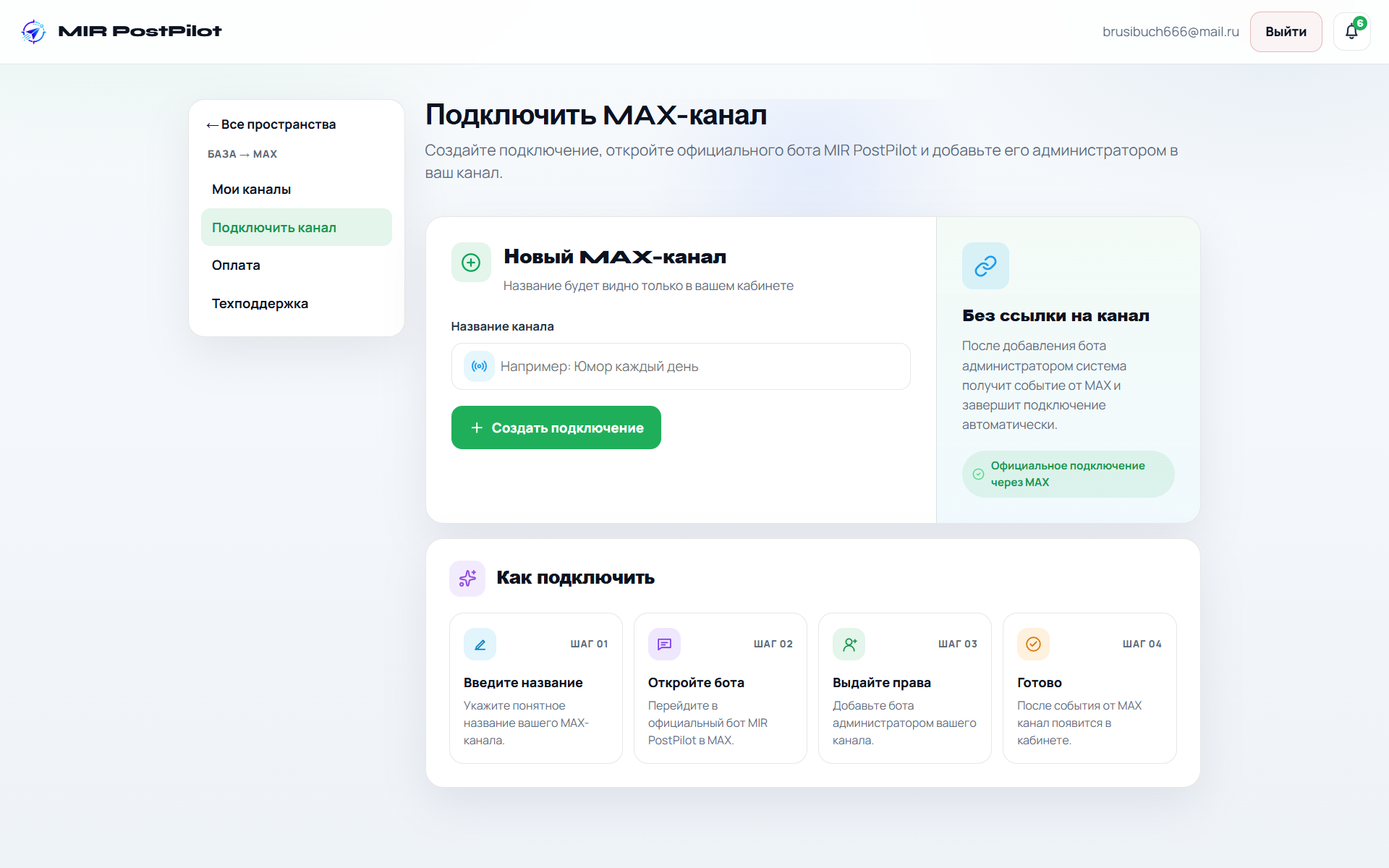Click the subtitle Название будет видно только в вашем кабинете

pyautogui.click(x=648, y=286)
